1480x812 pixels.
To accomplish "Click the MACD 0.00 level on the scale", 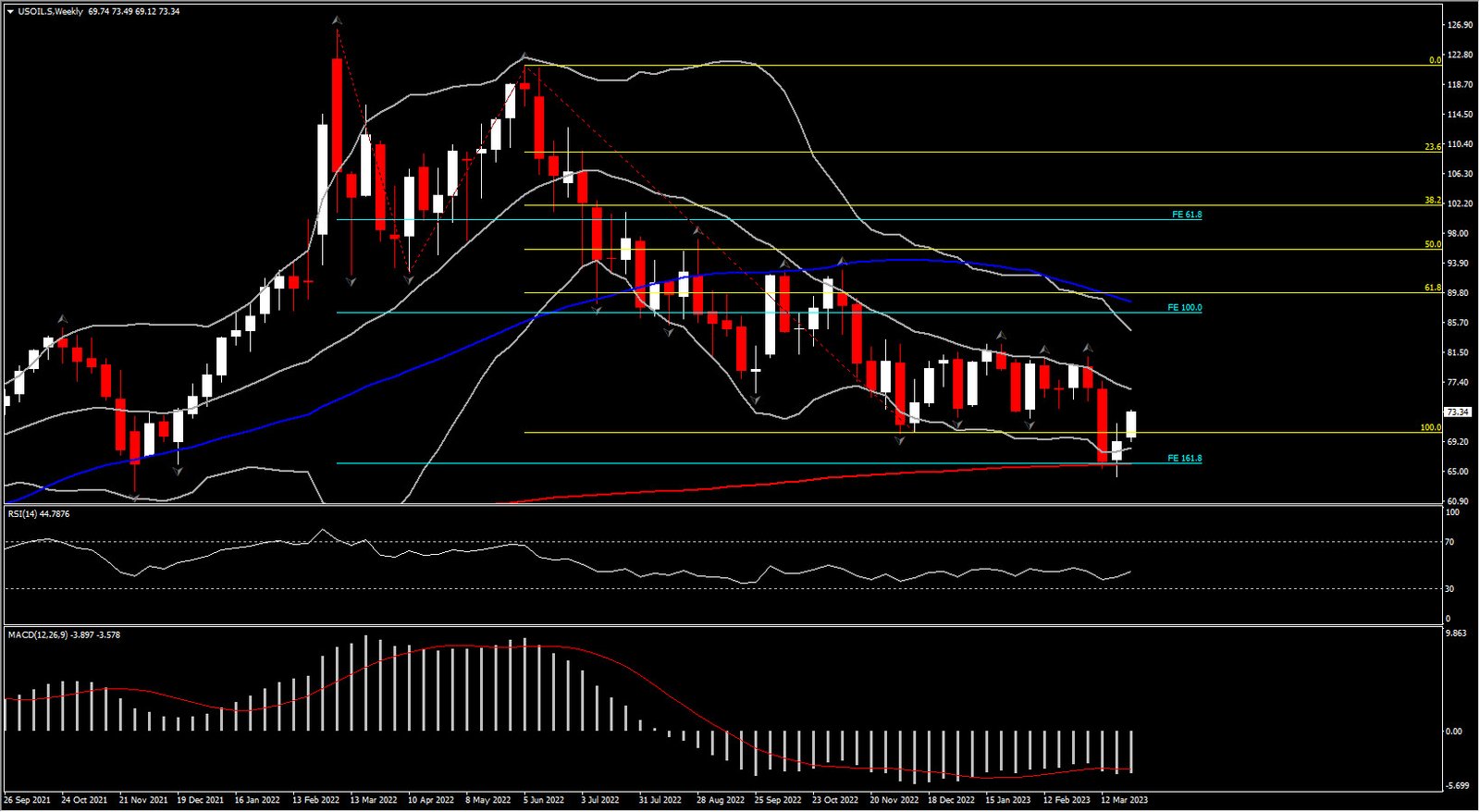I will [1454, 732].
